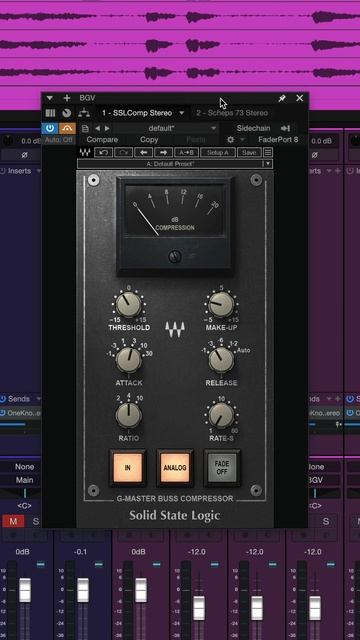Select the top purple audio waveform clip
This screenshot has height=640, width=360.
(180, 17)
